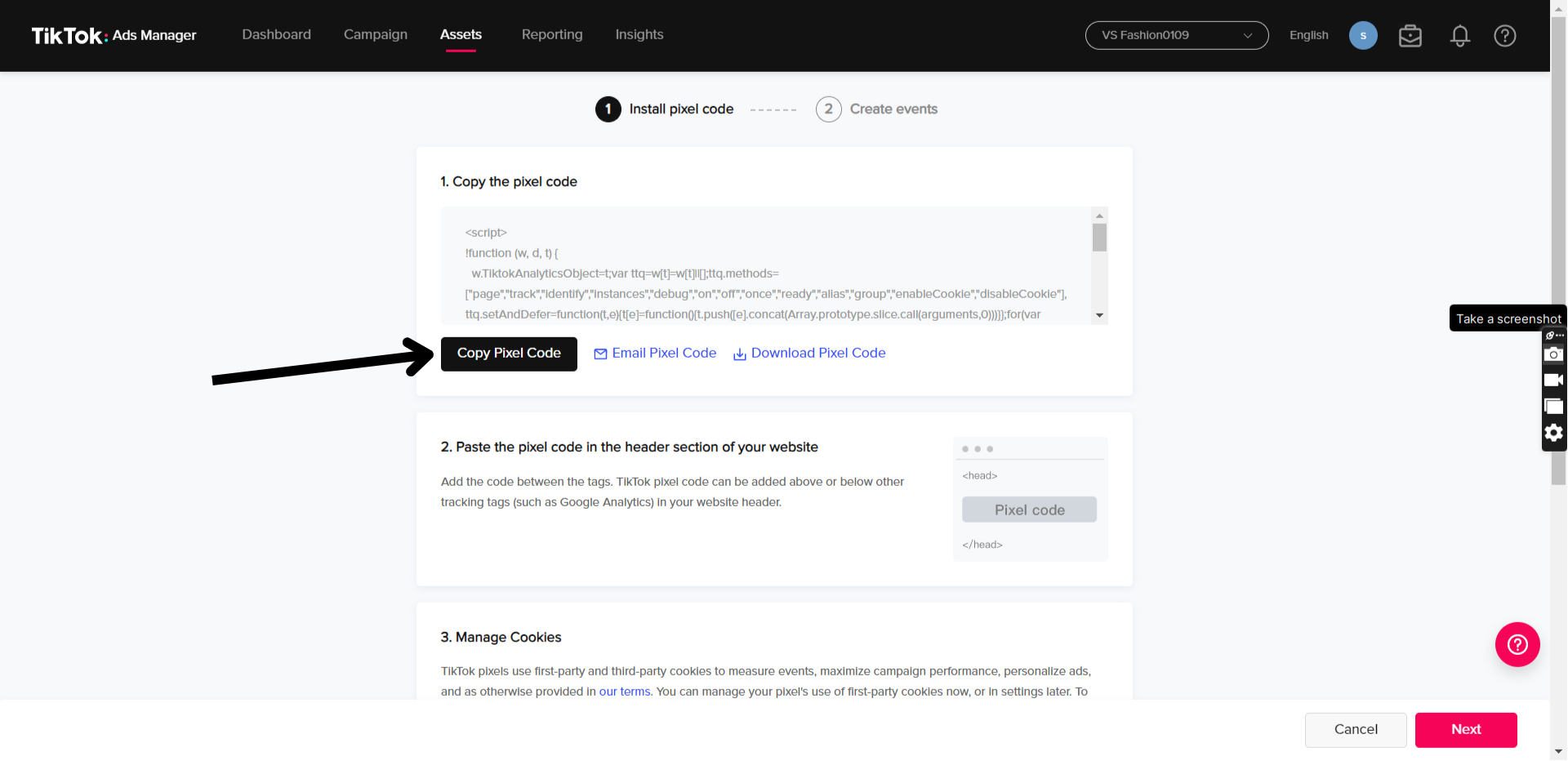Open the 'our terms' link
This screenshot has width=1568, height=761.
coord(625,692)
